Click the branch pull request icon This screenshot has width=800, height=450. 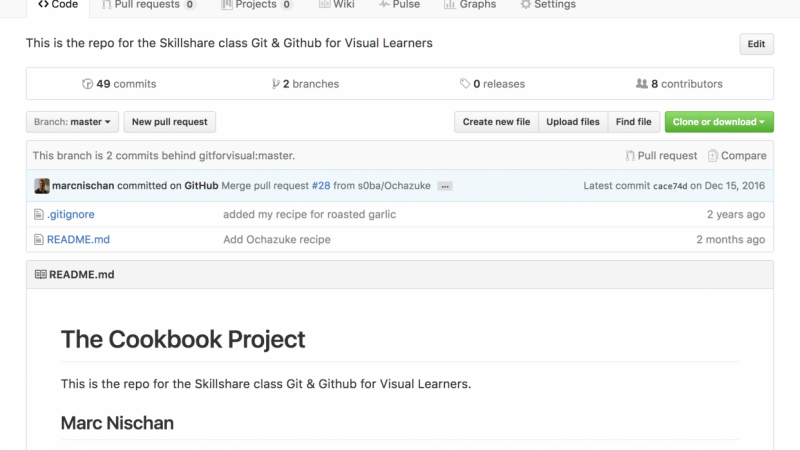(630, 156)
